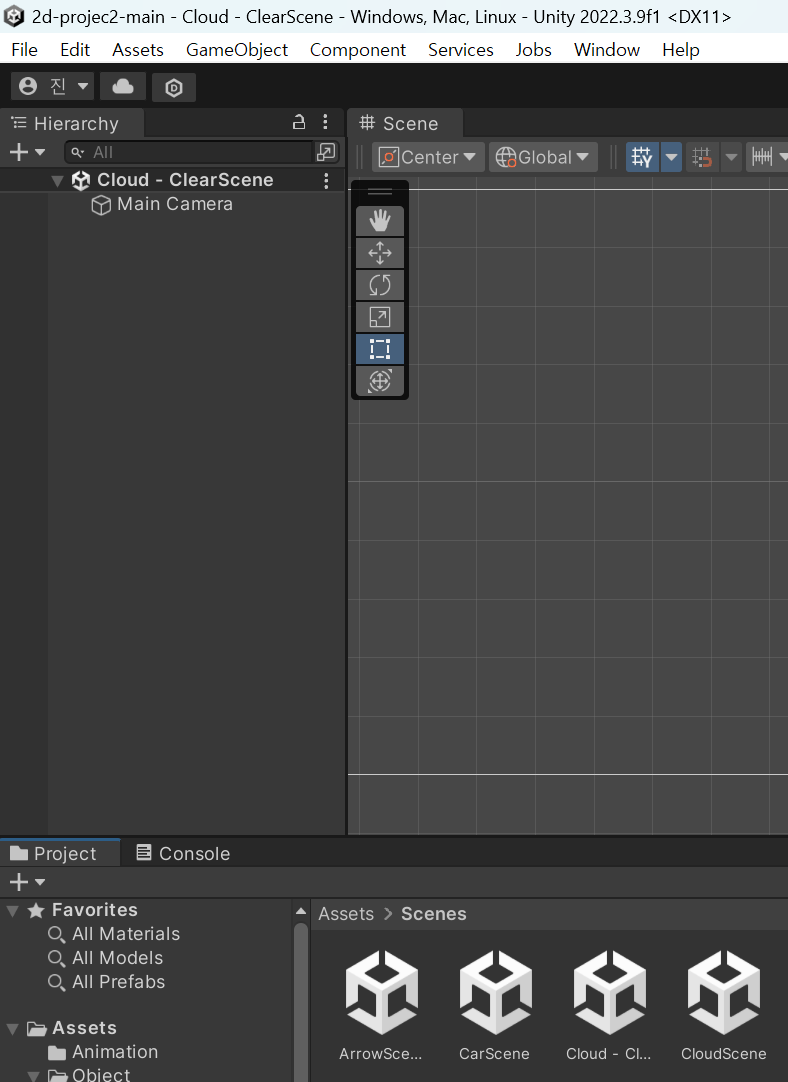The width and height of the screenshot is (788, 1082).
Task: Select the Rect tool
Action: pos(380,348)
